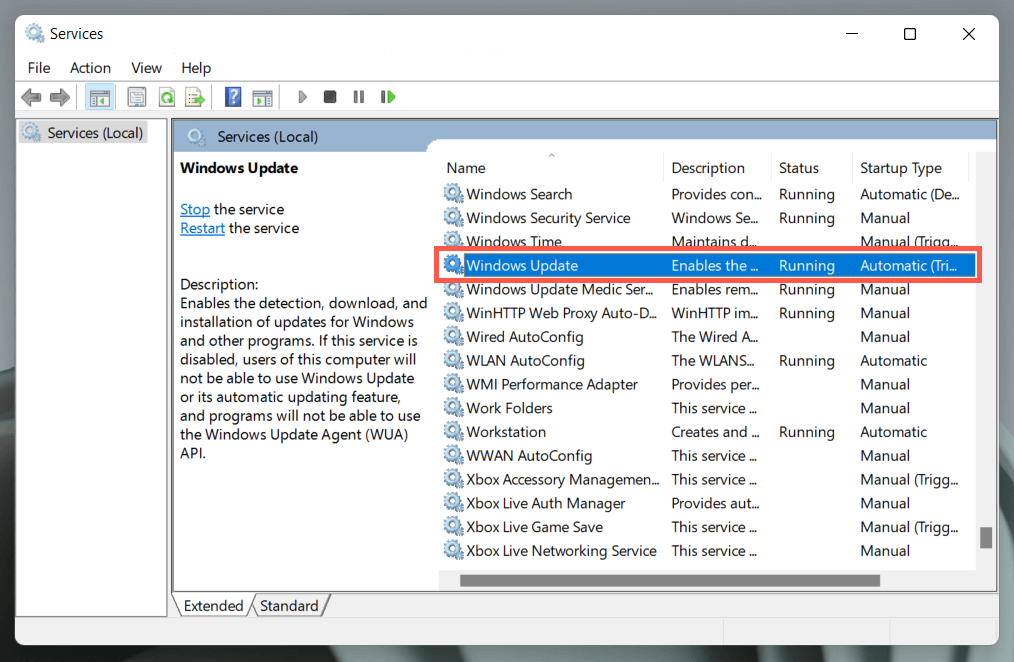Screen dimensions: 1014x662
Task: Maximize the Services window
Action: [910, 34]
